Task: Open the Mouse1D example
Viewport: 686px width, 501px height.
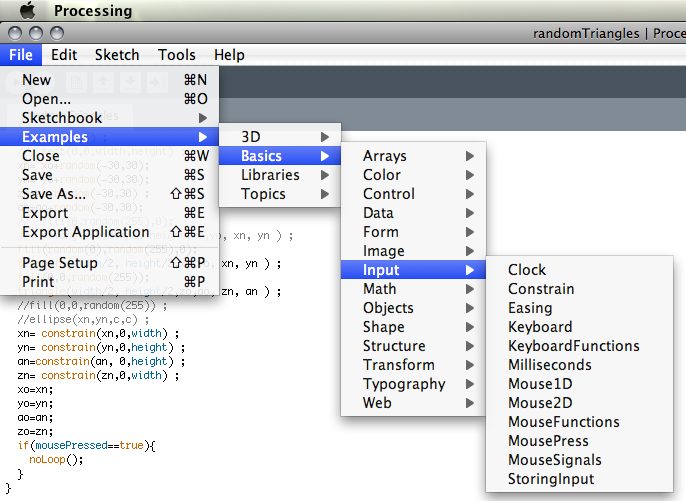Action: [580, 384]
